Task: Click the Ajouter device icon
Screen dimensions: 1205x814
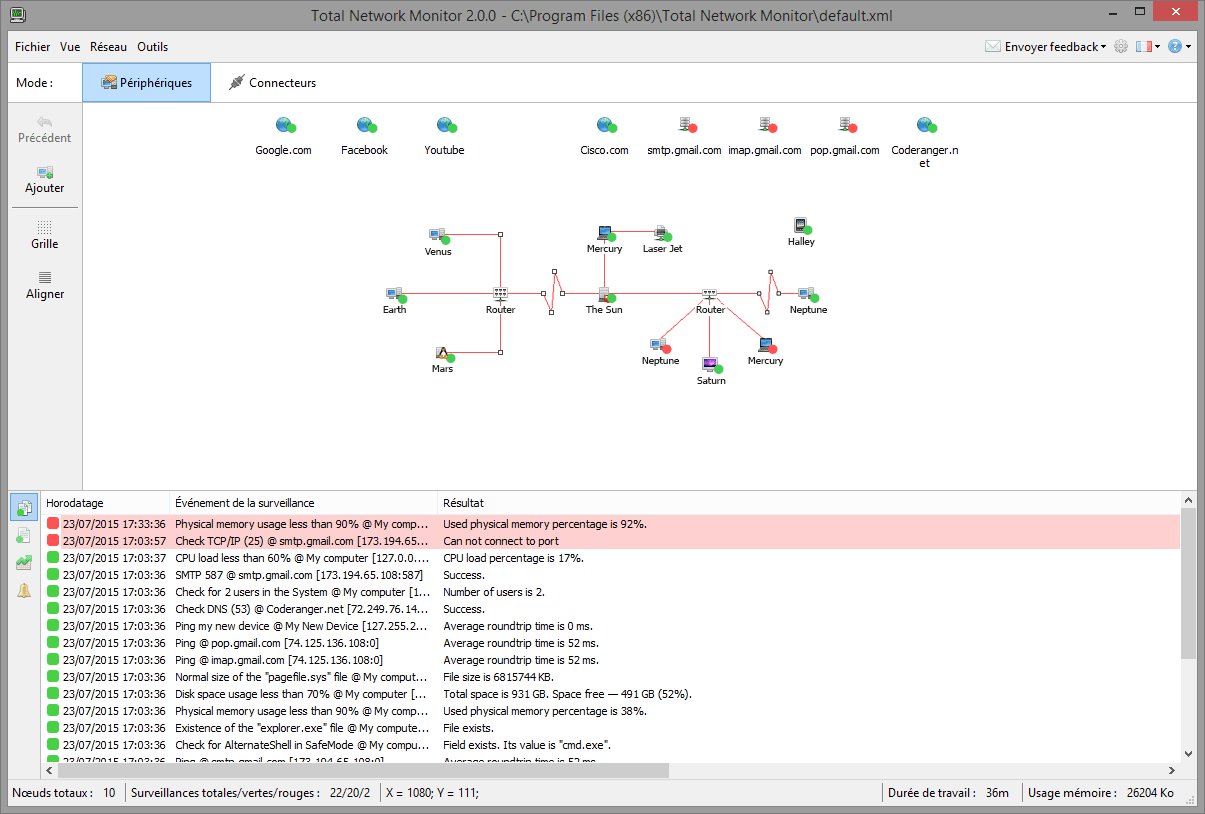Action: [x=45, y=173]
